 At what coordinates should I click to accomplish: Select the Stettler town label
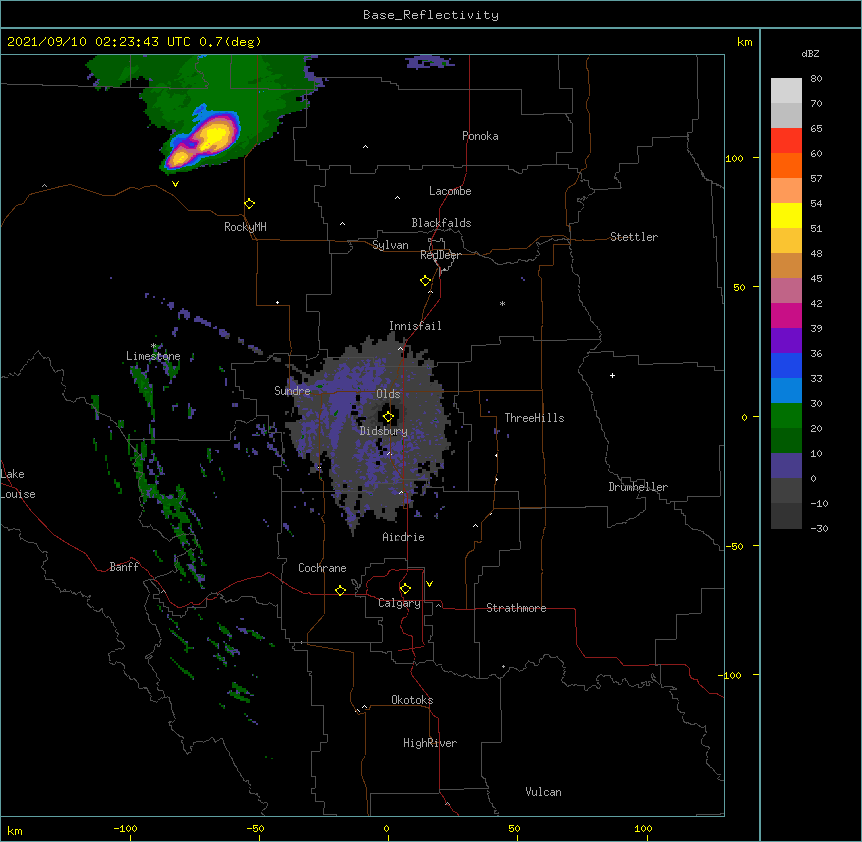634,237
